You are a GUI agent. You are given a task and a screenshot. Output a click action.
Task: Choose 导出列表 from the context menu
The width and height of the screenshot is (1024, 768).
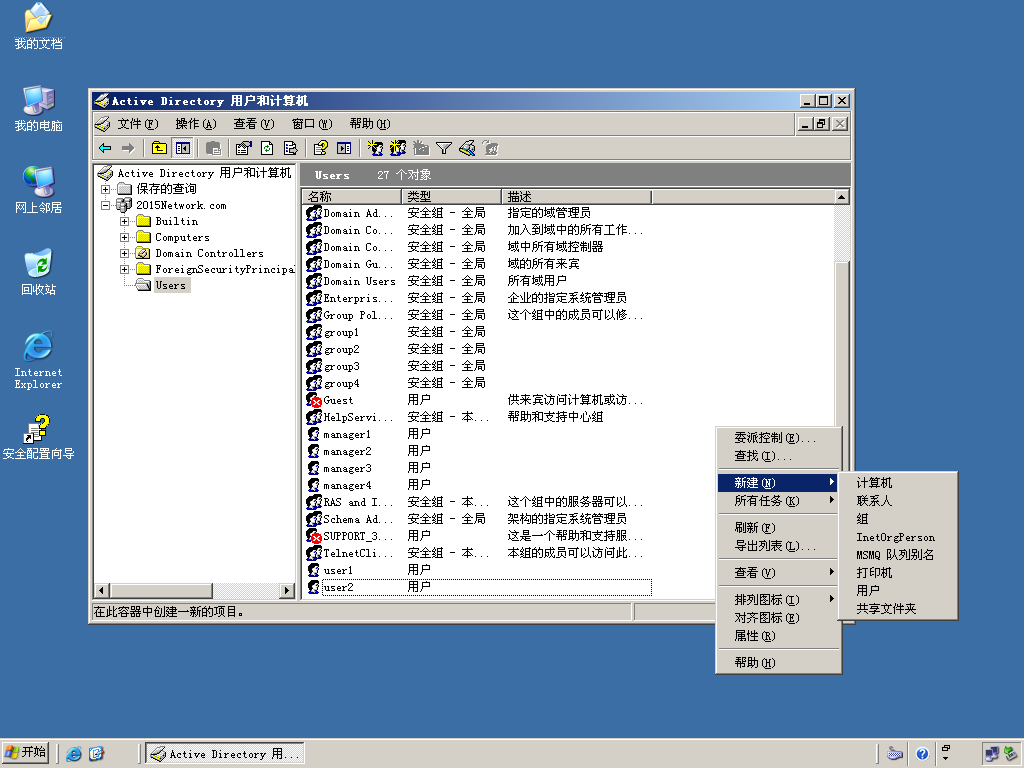tap(777, 546)
